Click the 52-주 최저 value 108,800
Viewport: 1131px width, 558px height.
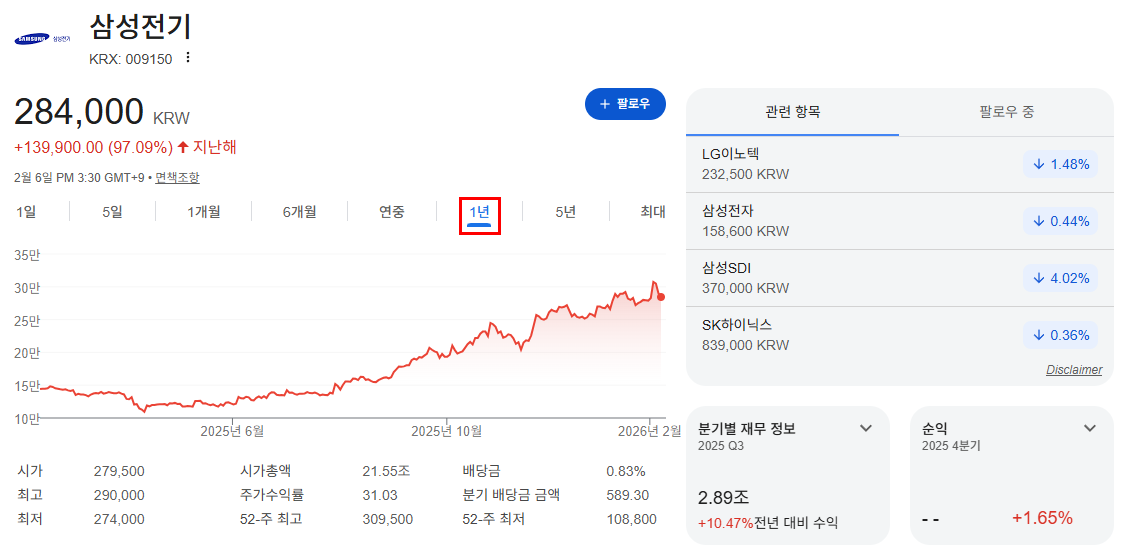coord(631,519)
